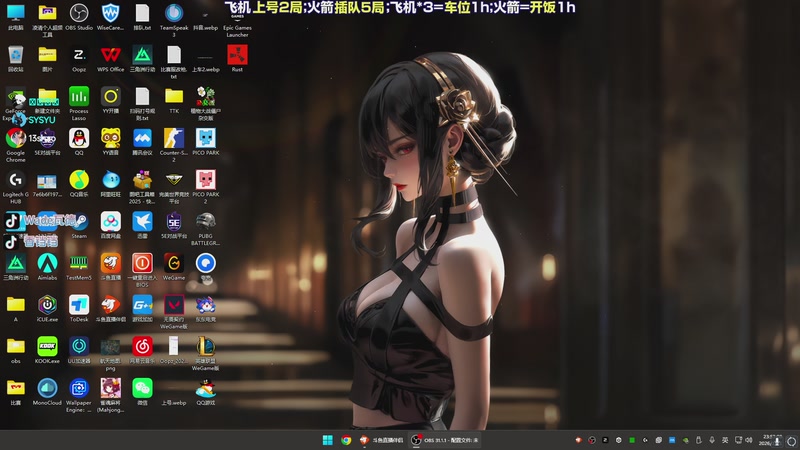The height and width of the screenshot is (450, 800).
Task: Launch YY开播 yellow ring icon
Action: pos(110,97)
